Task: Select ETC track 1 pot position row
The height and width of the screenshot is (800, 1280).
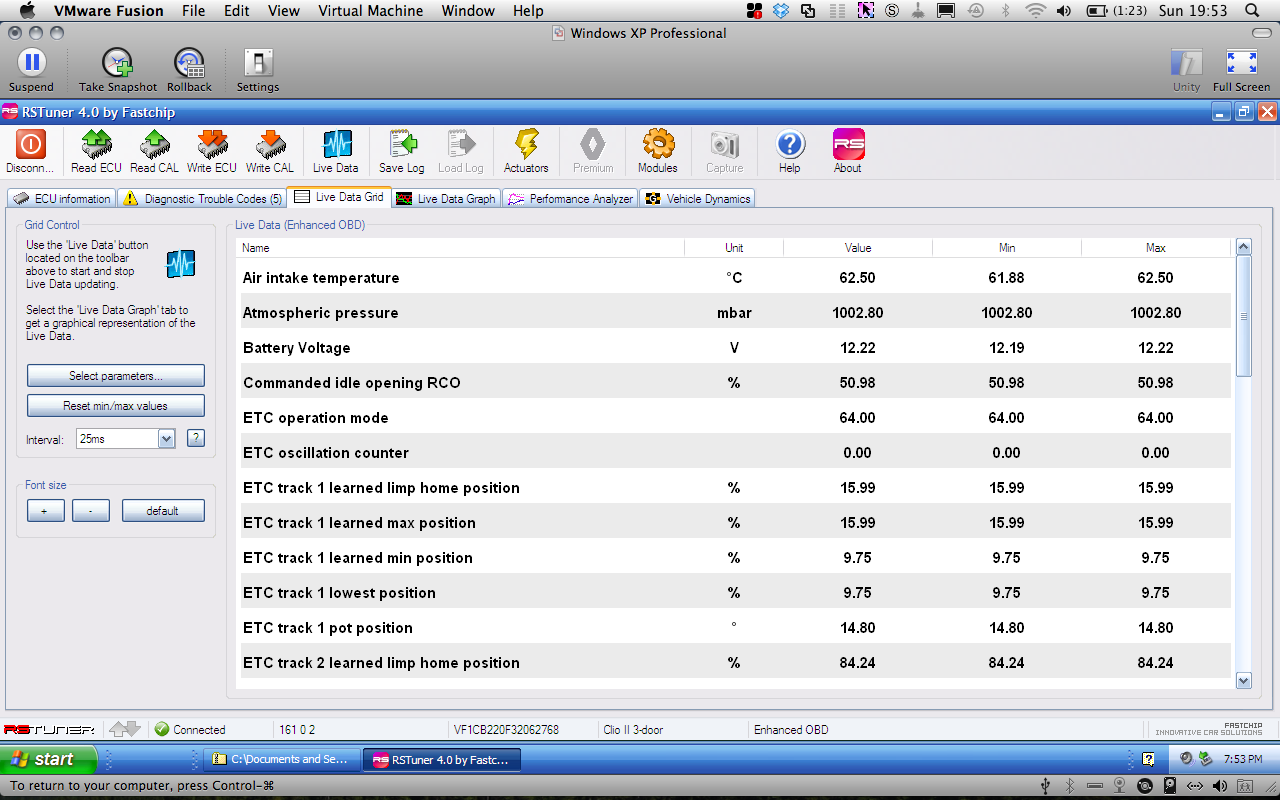Action: tap(734, 628)
